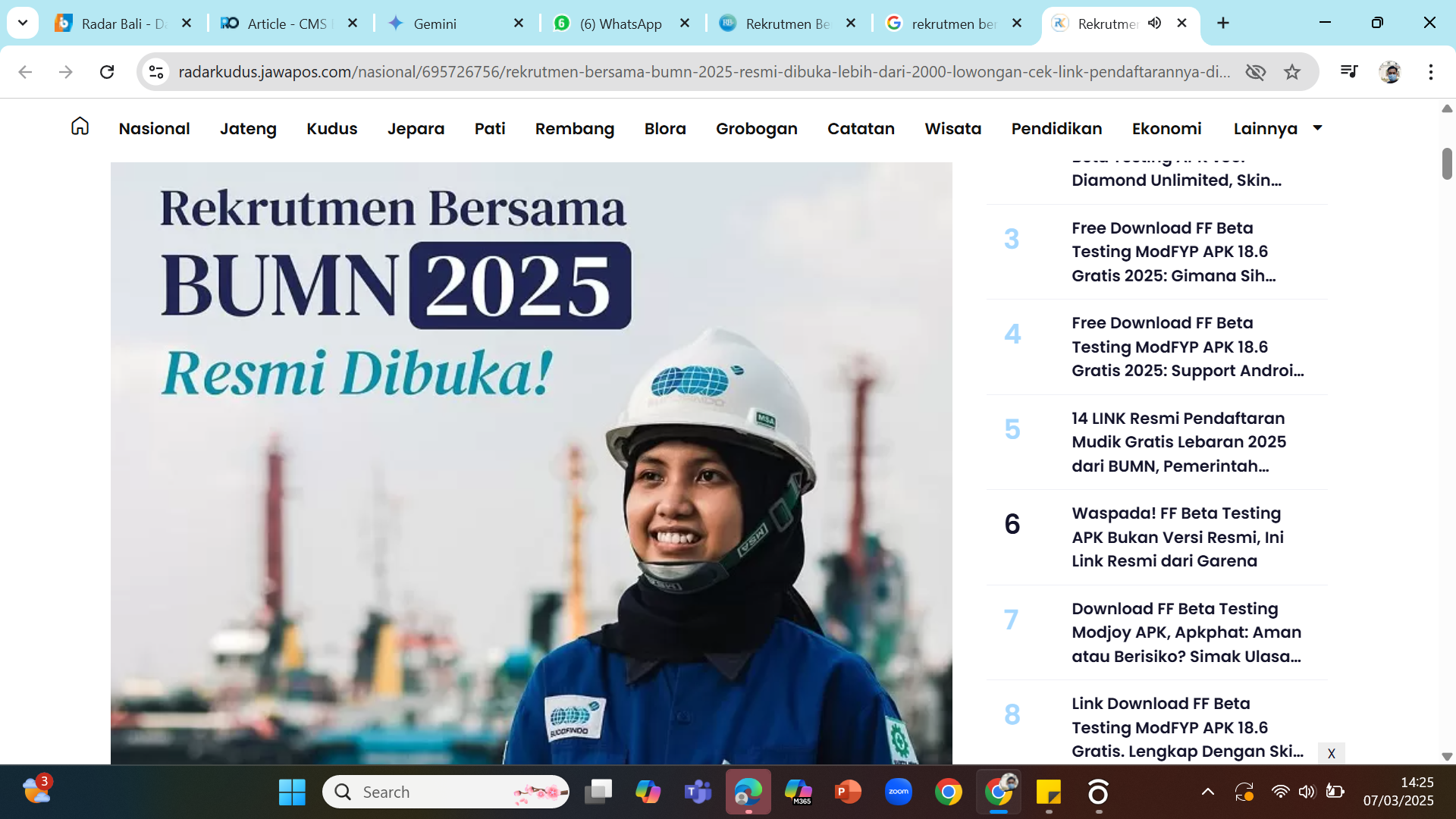1456x819 pixels.
Task: Open the Catatan category
Action: point(861,129)
